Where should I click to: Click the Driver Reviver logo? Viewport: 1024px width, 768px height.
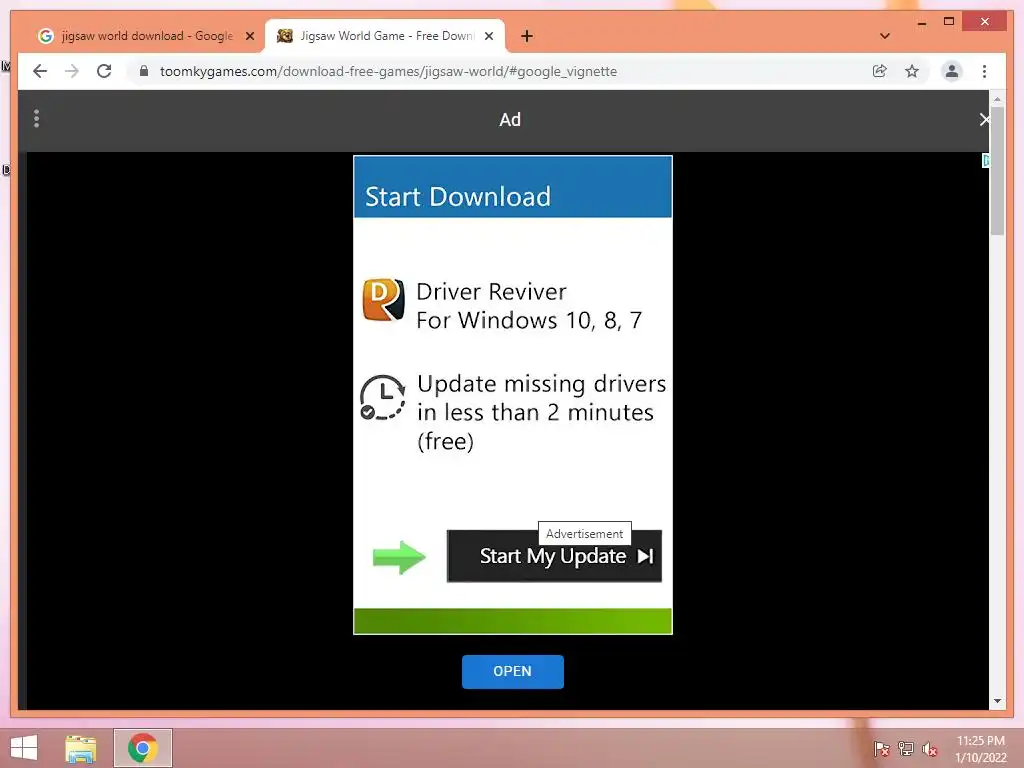pos(383,300)
